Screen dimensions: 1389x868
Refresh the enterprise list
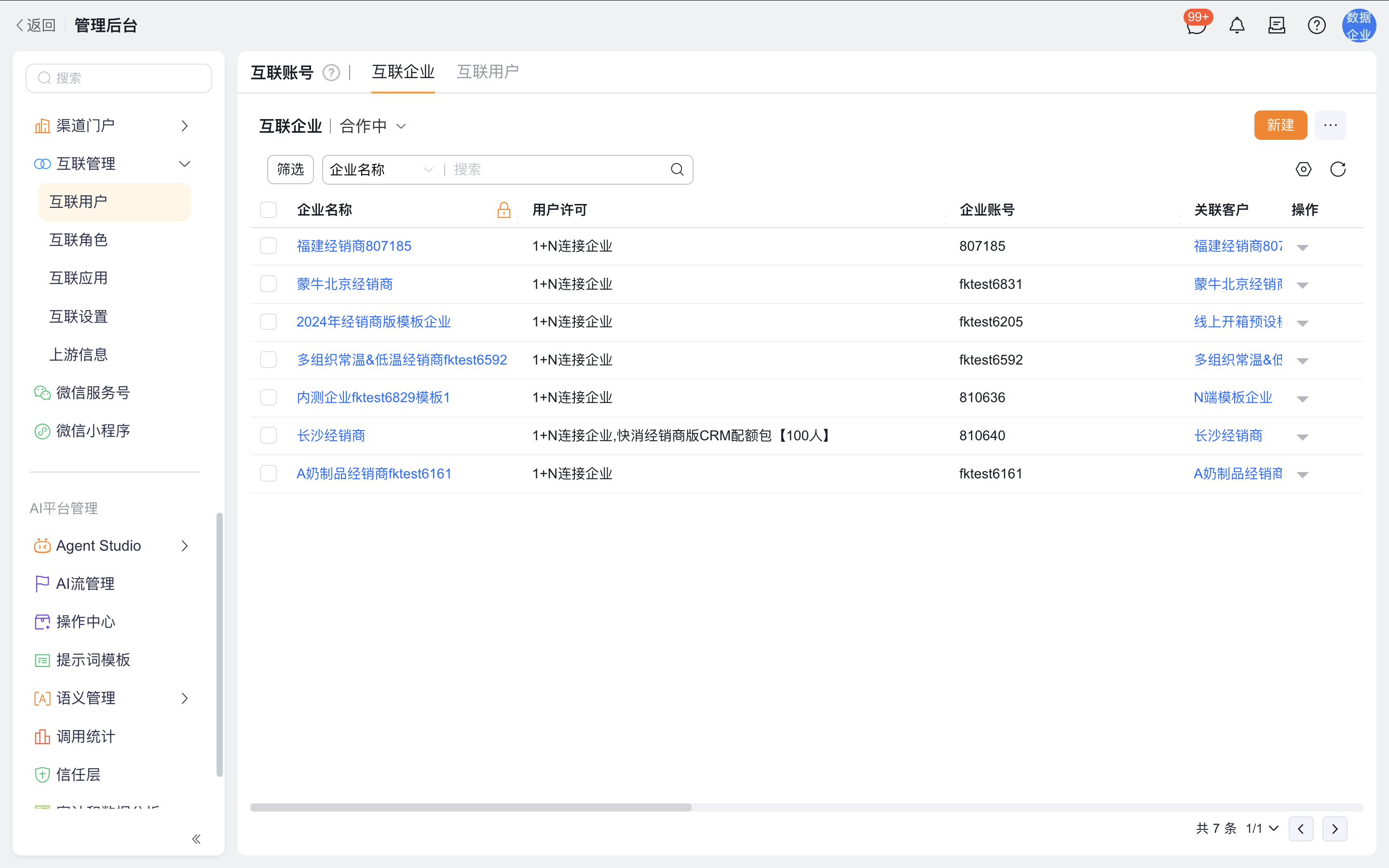click(x=1338, y=169)
